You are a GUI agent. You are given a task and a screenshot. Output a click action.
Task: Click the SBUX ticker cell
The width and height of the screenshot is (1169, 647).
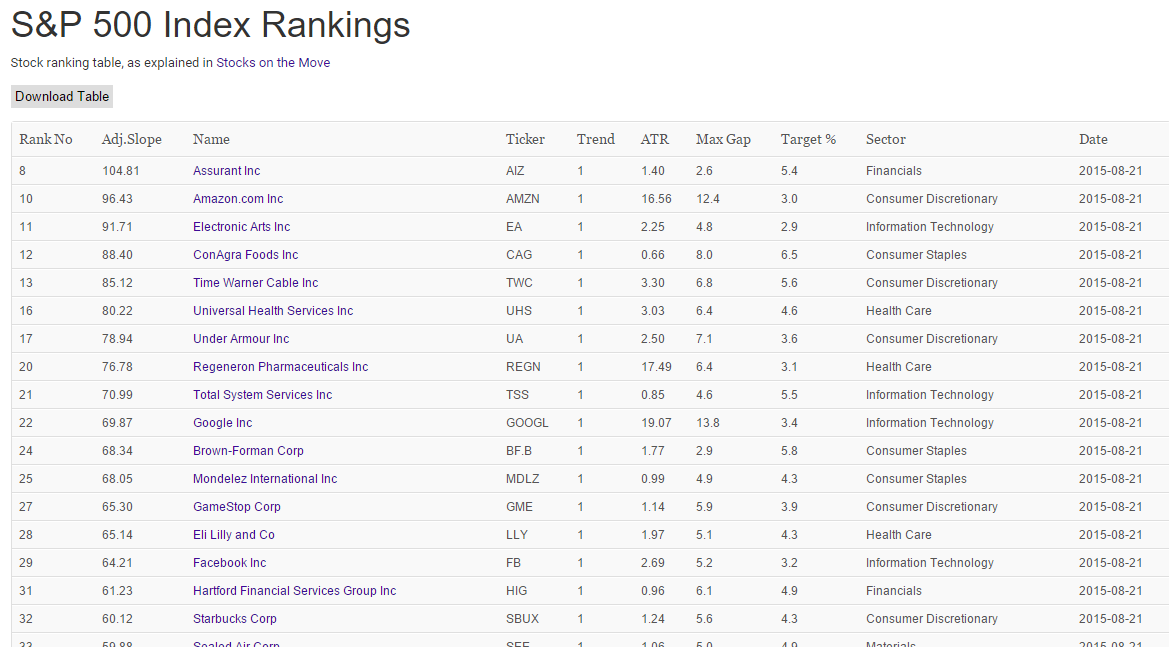click(x=523, y=619)
